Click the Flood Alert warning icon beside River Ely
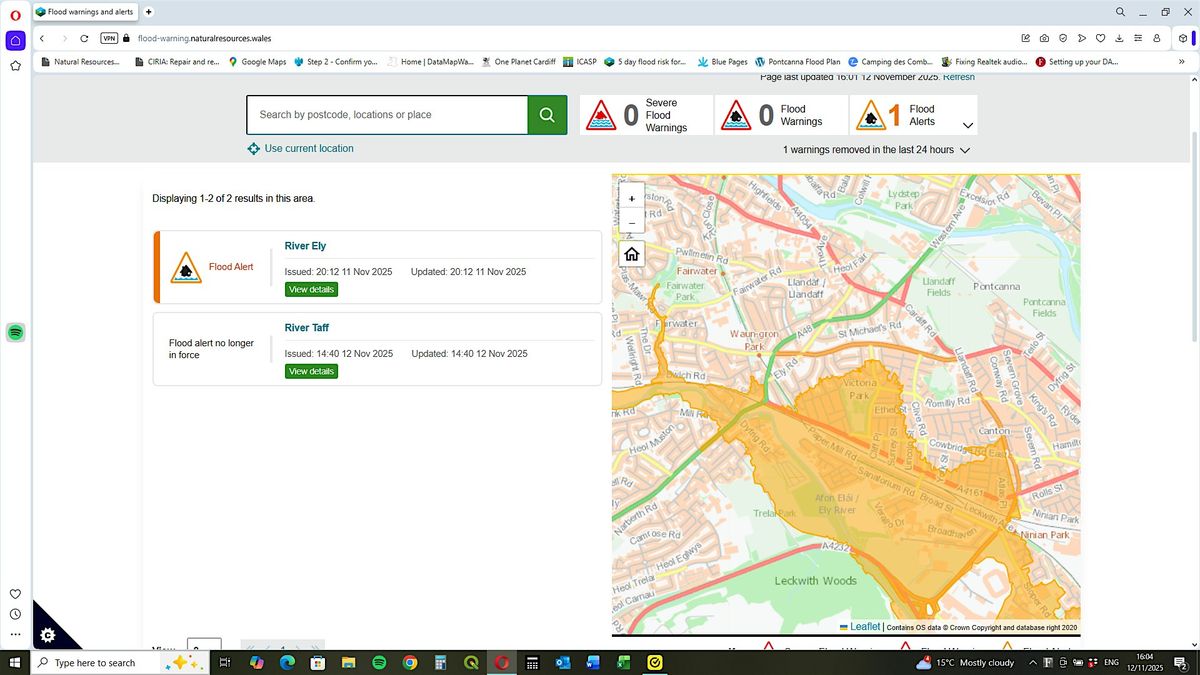Image resolution: width=1200 pixels, height=675 pixels. point(186,267)
